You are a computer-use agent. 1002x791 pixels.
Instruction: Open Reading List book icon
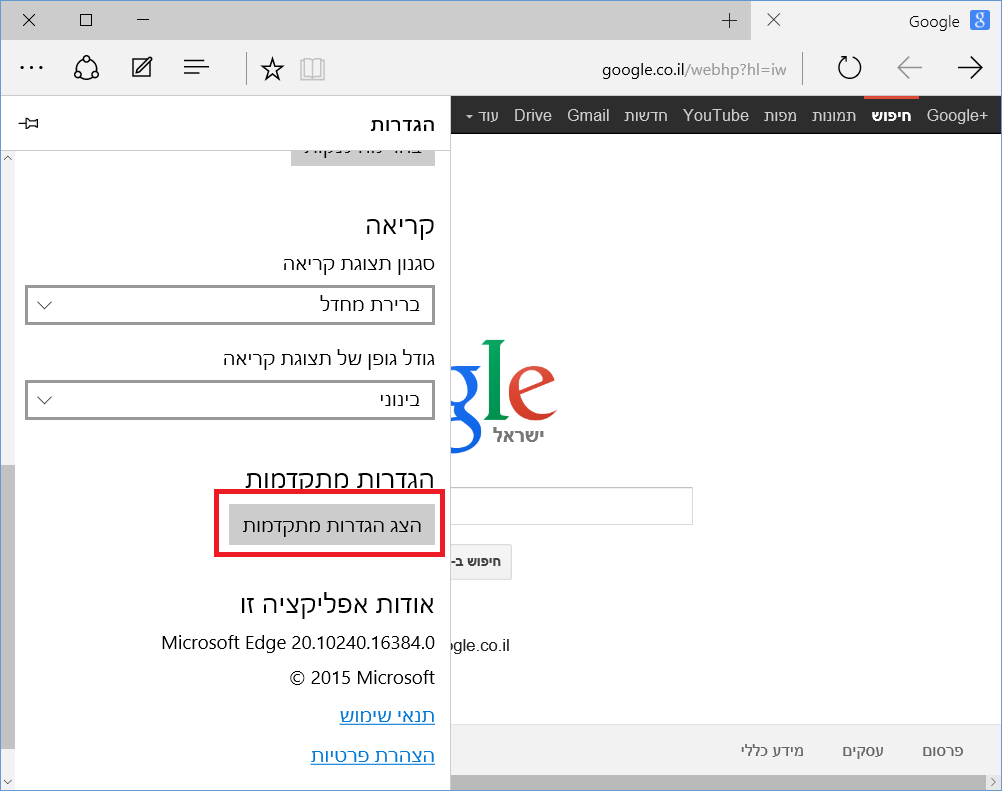(312, 67)
